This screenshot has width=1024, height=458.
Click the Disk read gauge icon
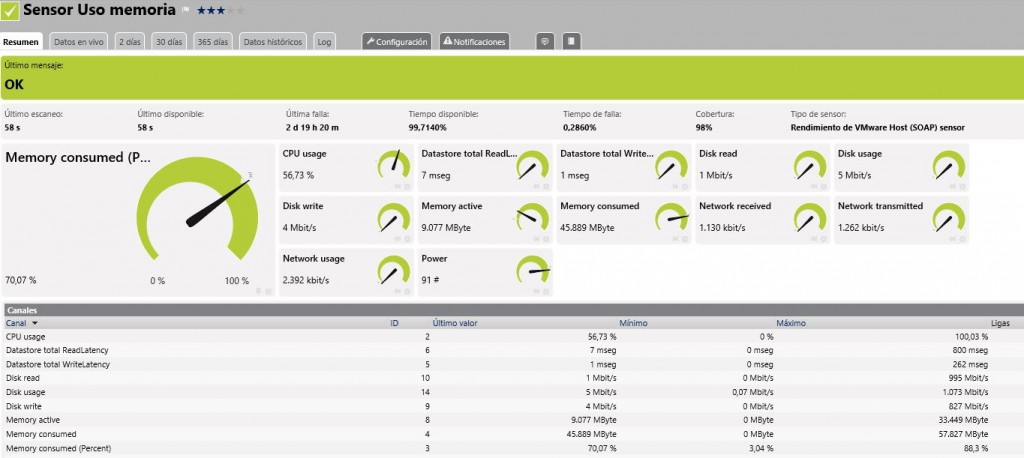[x=810, y=165]
